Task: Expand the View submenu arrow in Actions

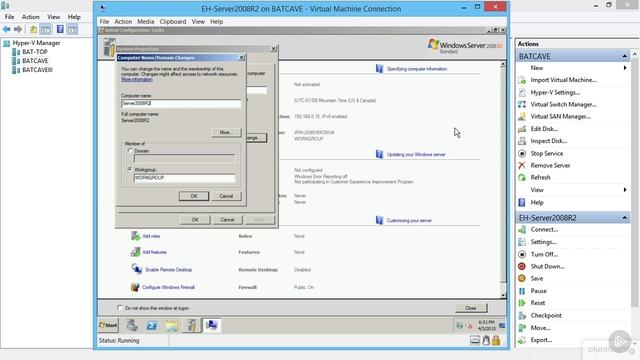Action: [625, 190]
